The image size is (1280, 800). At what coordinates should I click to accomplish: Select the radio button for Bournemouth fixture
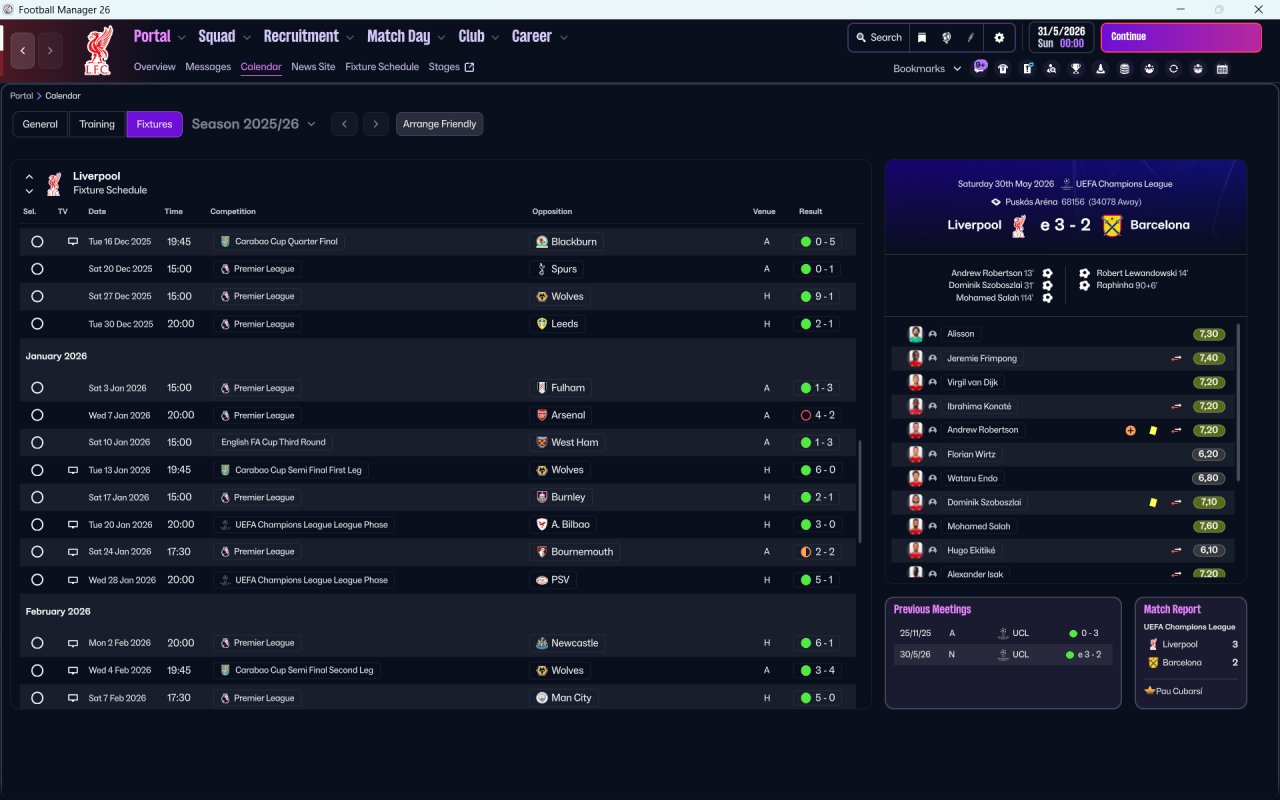[x=37, y=552]
